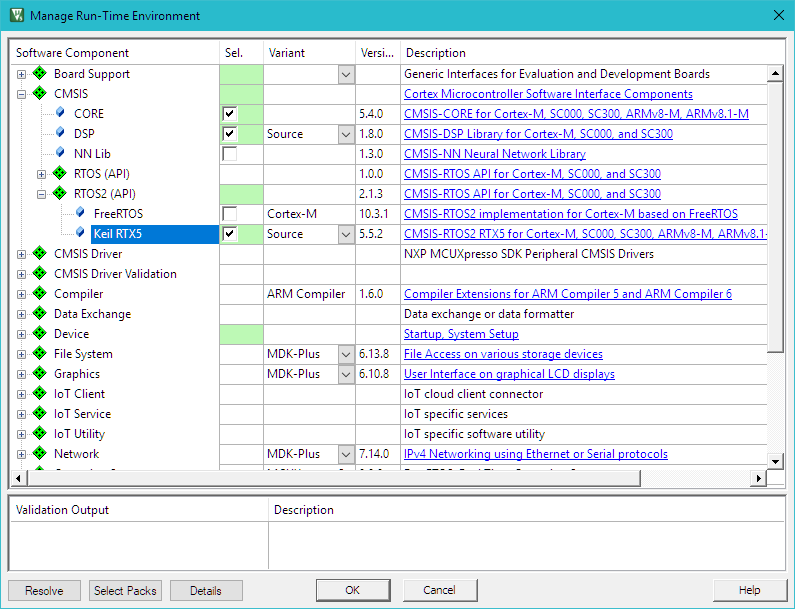Open the Network variant dropdown
Viewport: 795px width, 609px height.
(x=346, y=454)
